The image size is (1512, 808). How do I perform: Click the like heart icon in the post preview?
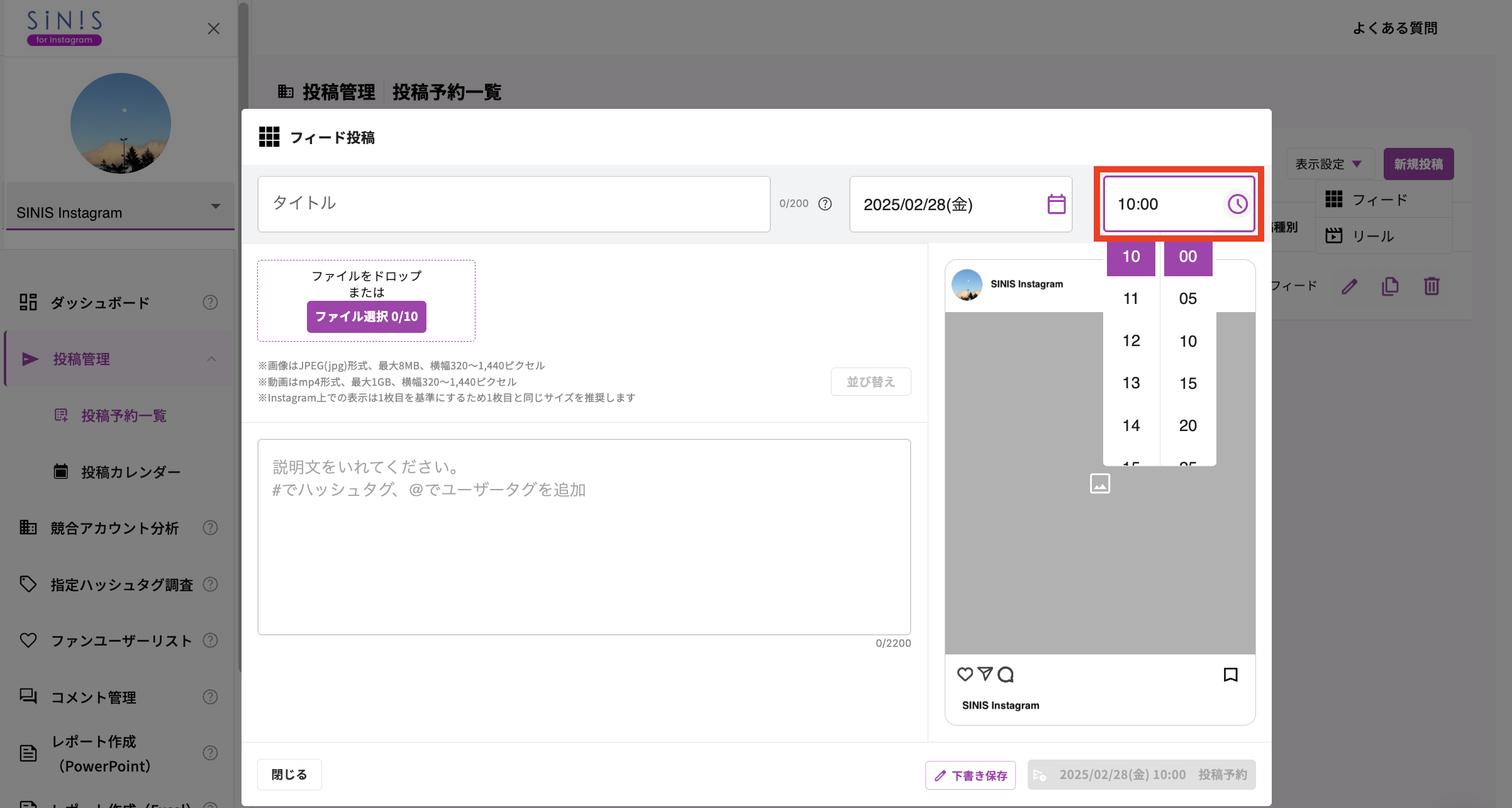(964, 673)
